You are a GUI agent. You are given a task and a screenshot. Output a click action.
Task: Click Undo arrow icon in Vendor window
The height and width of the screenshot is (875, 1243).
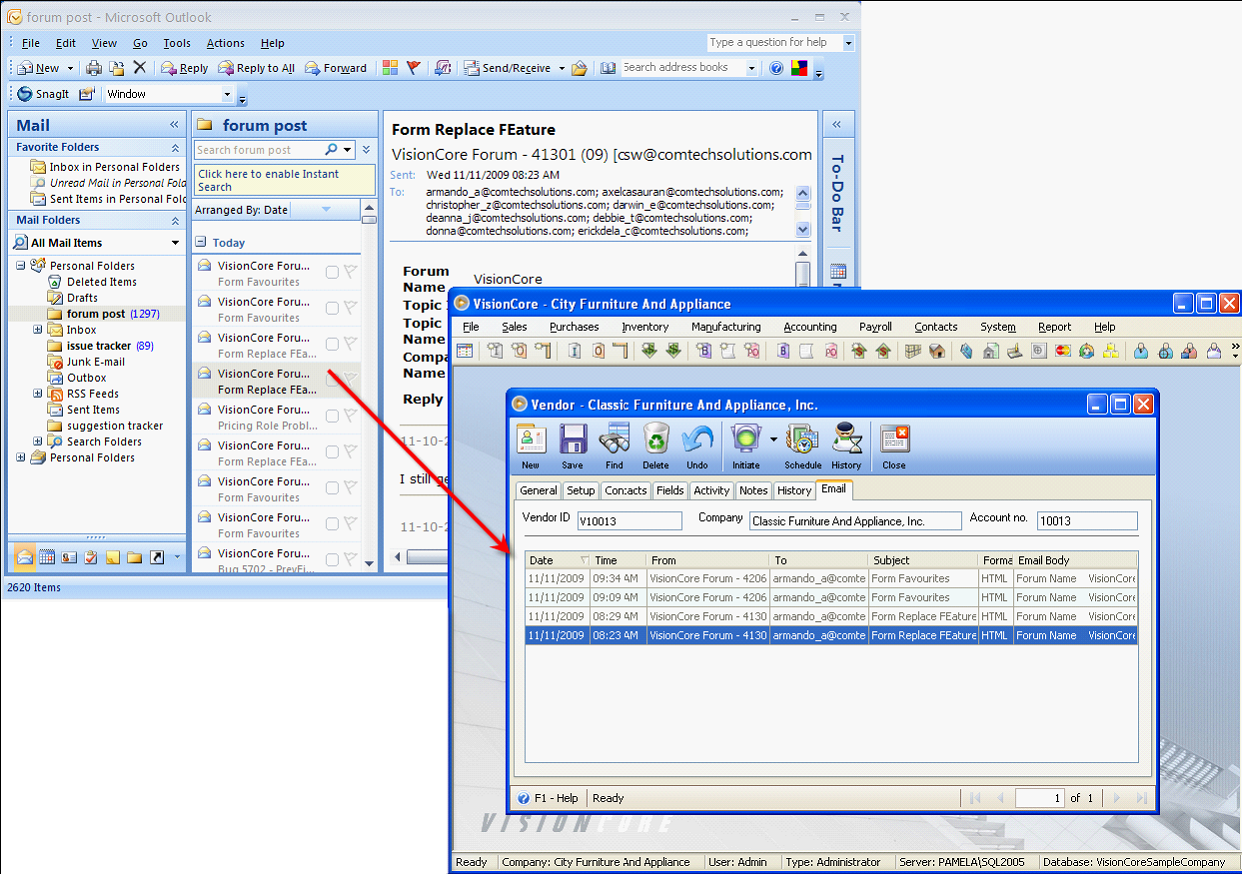click(697, 440)
